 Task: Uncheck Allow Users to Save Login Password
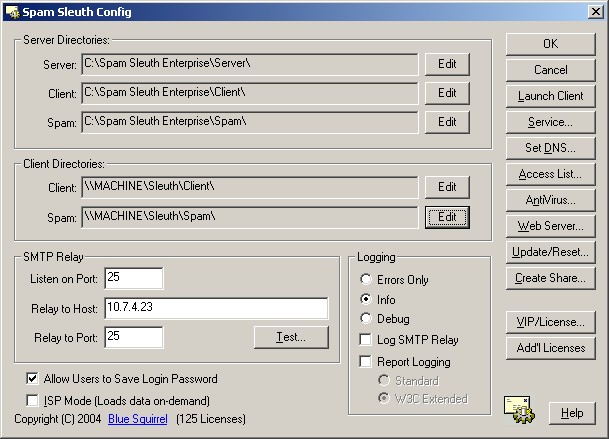34,379
